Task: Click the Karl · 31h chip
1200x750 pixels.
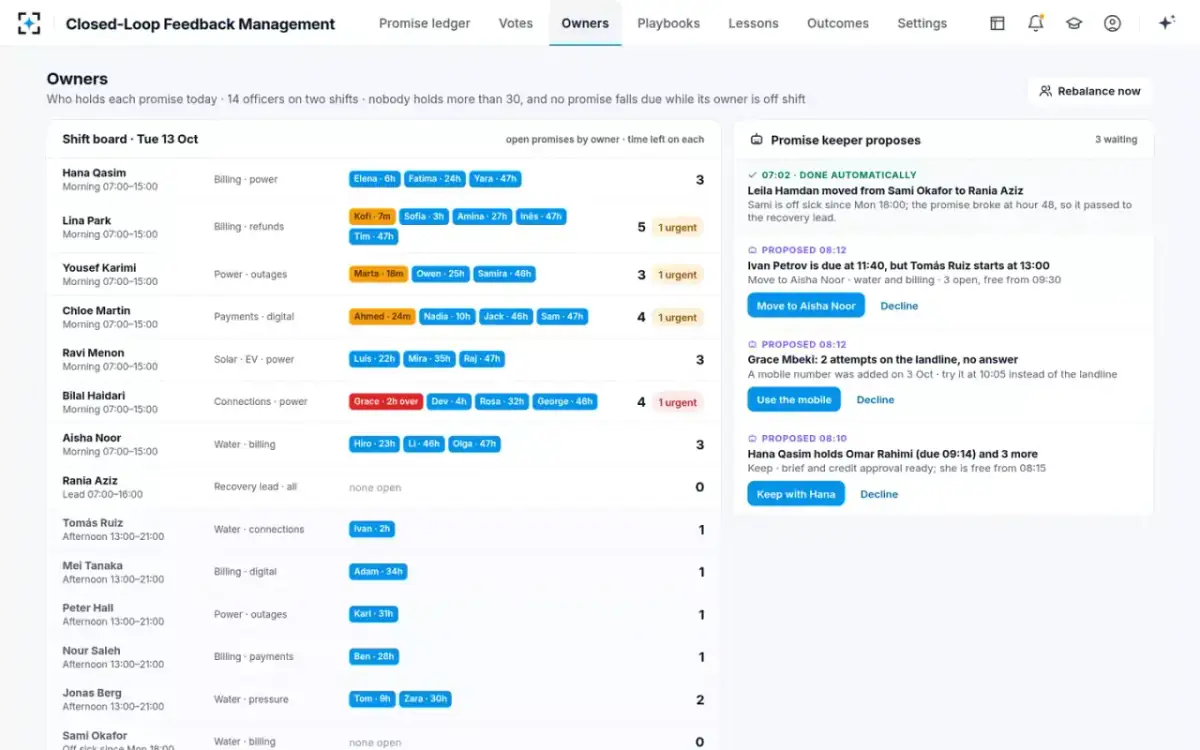Action: (x=374, y=614)
